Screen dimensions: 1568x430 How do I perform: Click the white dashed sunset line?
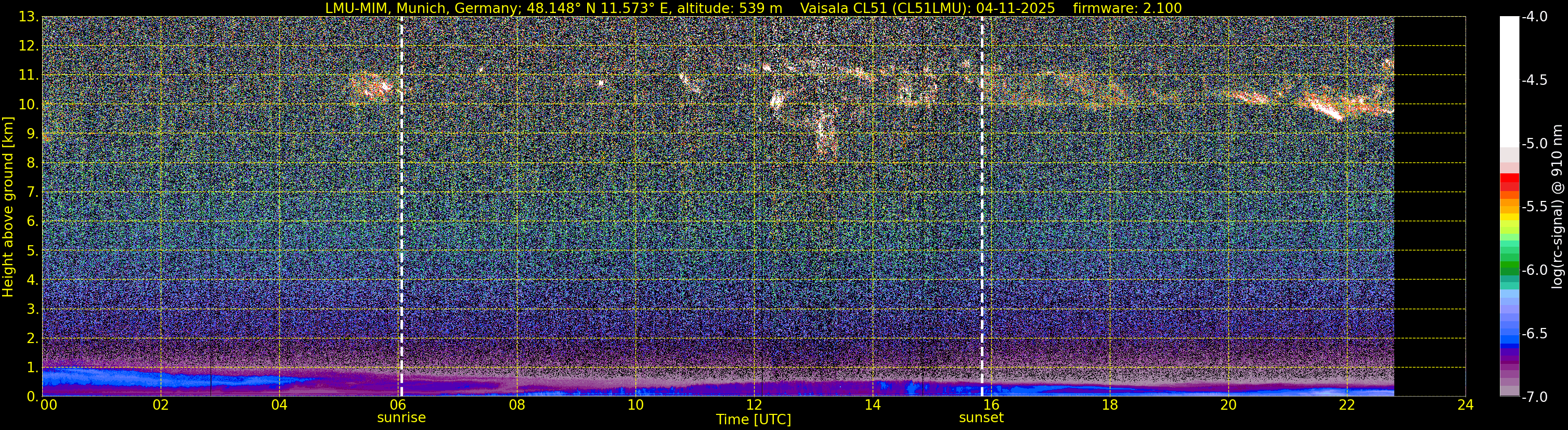[982, 207]
